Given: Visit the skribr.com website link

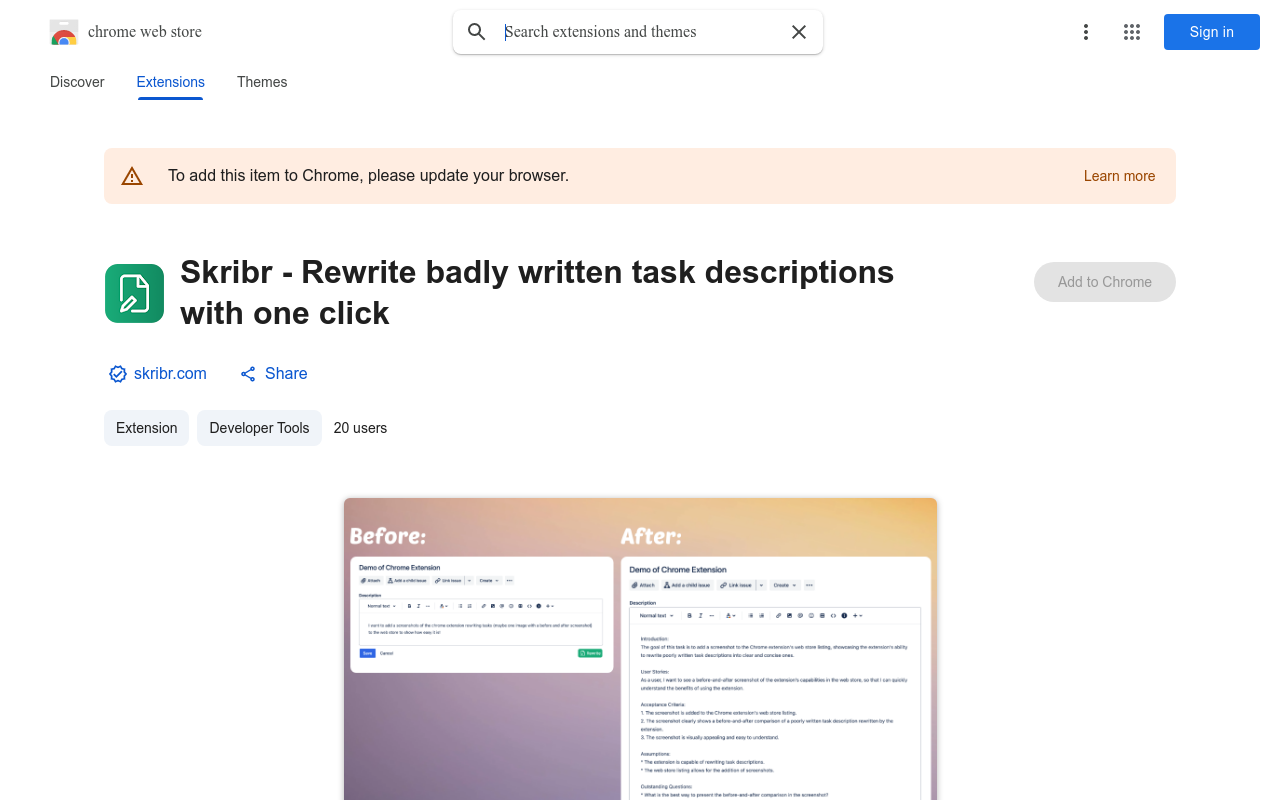Looking at the screenshot, I should 170,373.
